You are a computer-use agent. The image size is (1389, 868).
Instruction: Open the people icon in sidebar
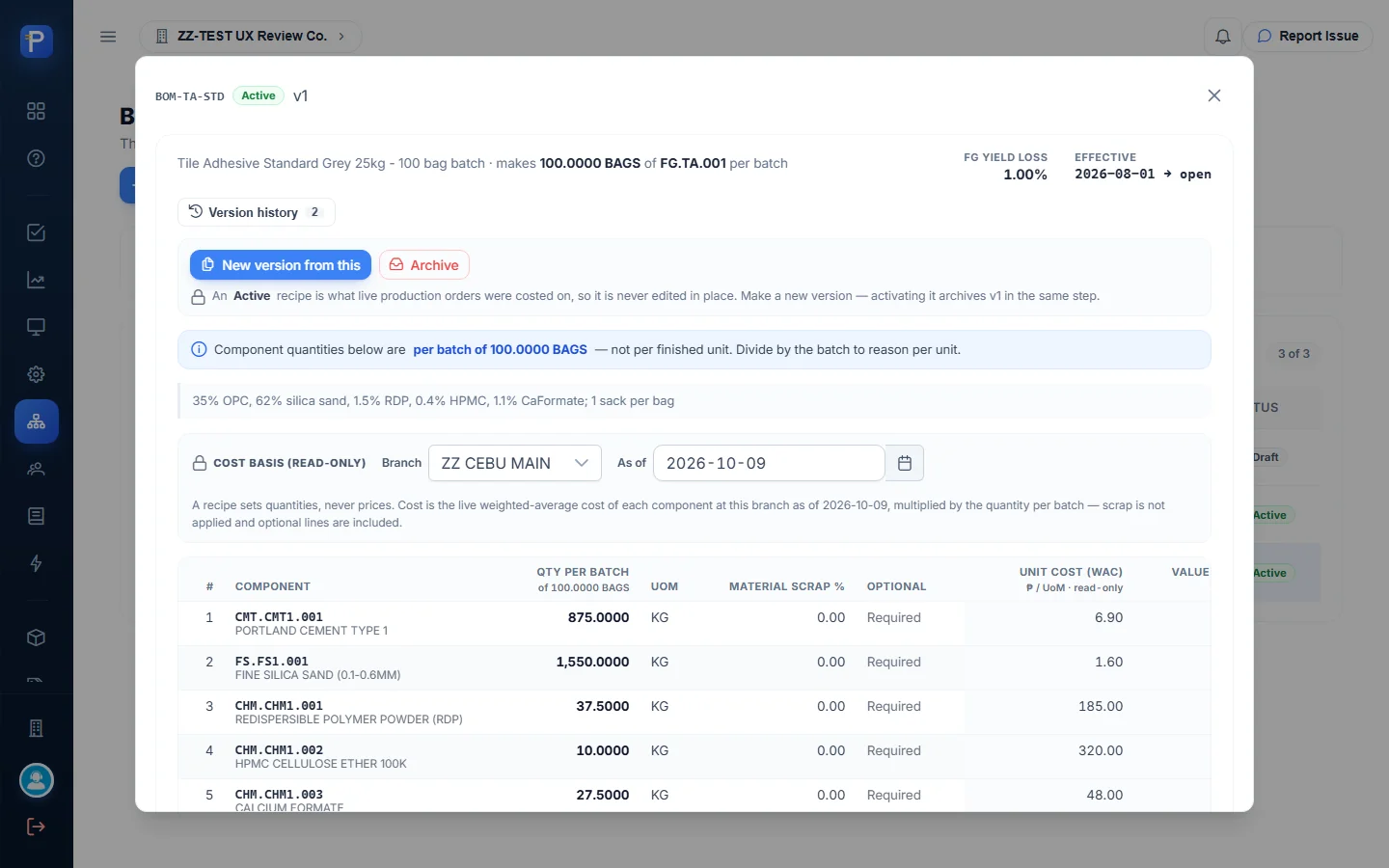click(x=37, y=469)
